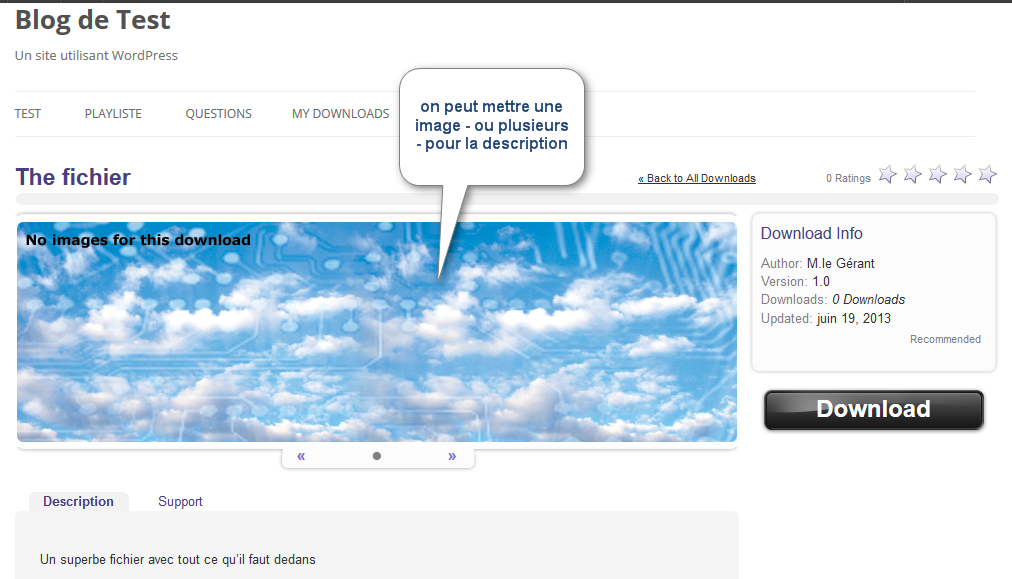Select author name M.le Gérant
The width and height of the screenshot is (1012, 579).
point(840,263)
